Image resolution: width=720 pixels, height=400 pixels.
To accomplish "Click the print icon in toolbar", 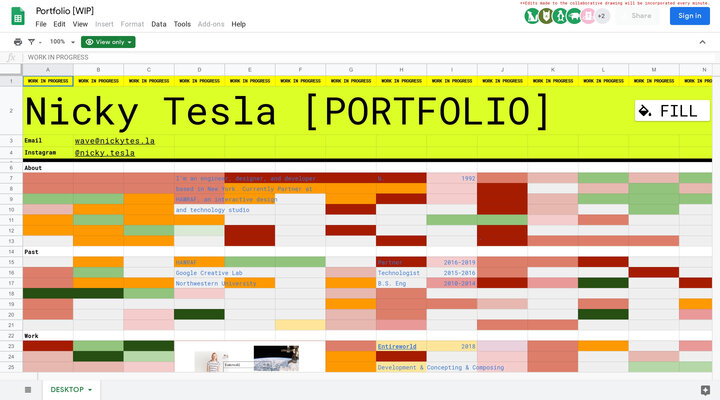I will [x=18, y=42].
